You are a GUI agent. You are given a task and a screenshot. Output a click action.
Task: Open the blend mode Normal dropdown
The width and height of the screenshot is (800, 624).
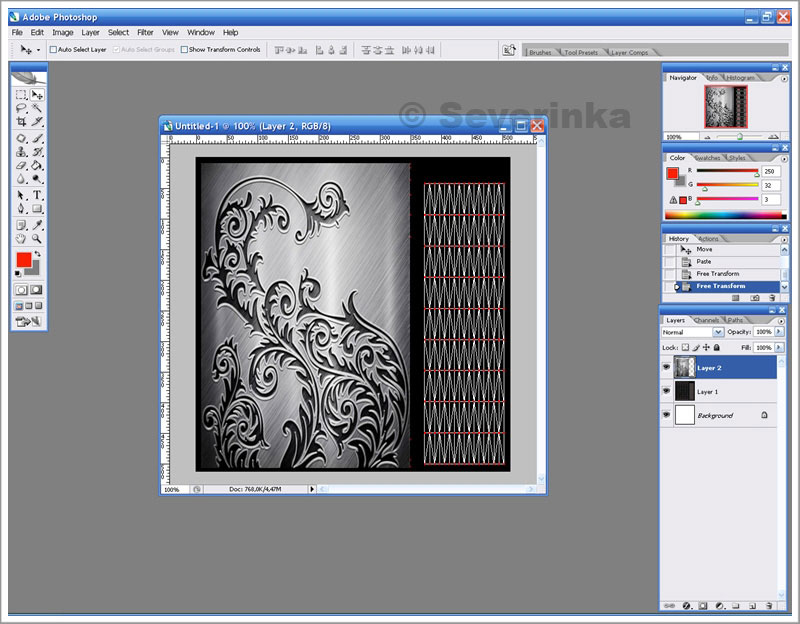[718, 332]
